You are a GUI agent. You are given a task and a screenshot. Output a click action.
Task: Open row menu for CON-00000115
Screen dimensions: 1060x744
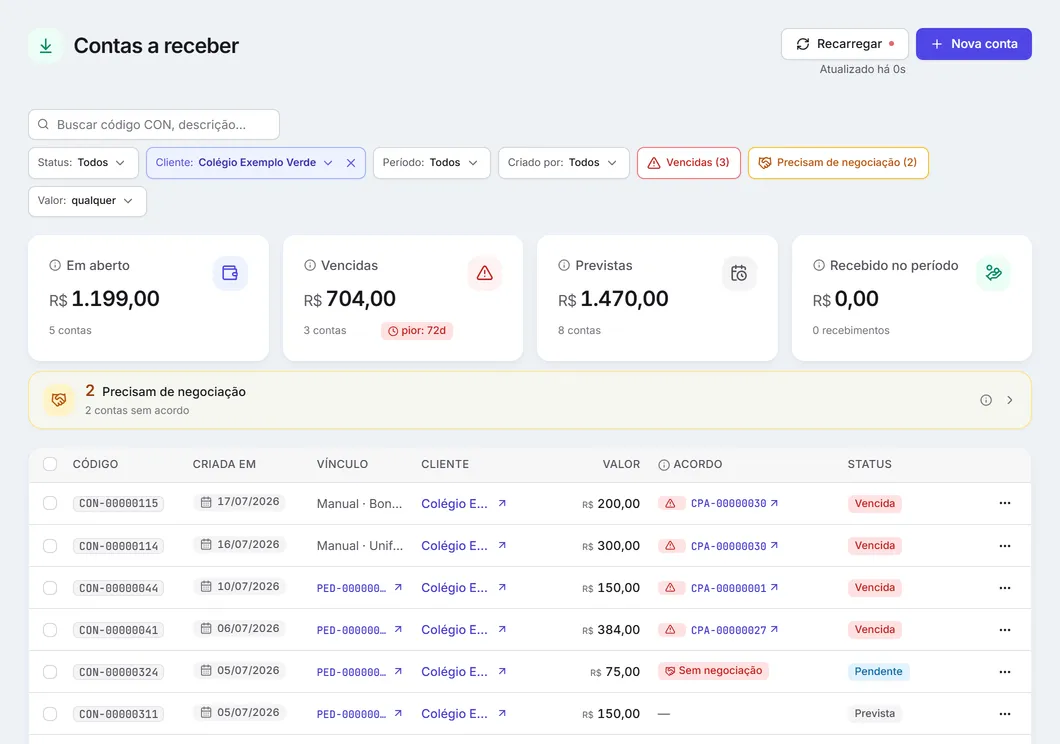[1005, 503]
